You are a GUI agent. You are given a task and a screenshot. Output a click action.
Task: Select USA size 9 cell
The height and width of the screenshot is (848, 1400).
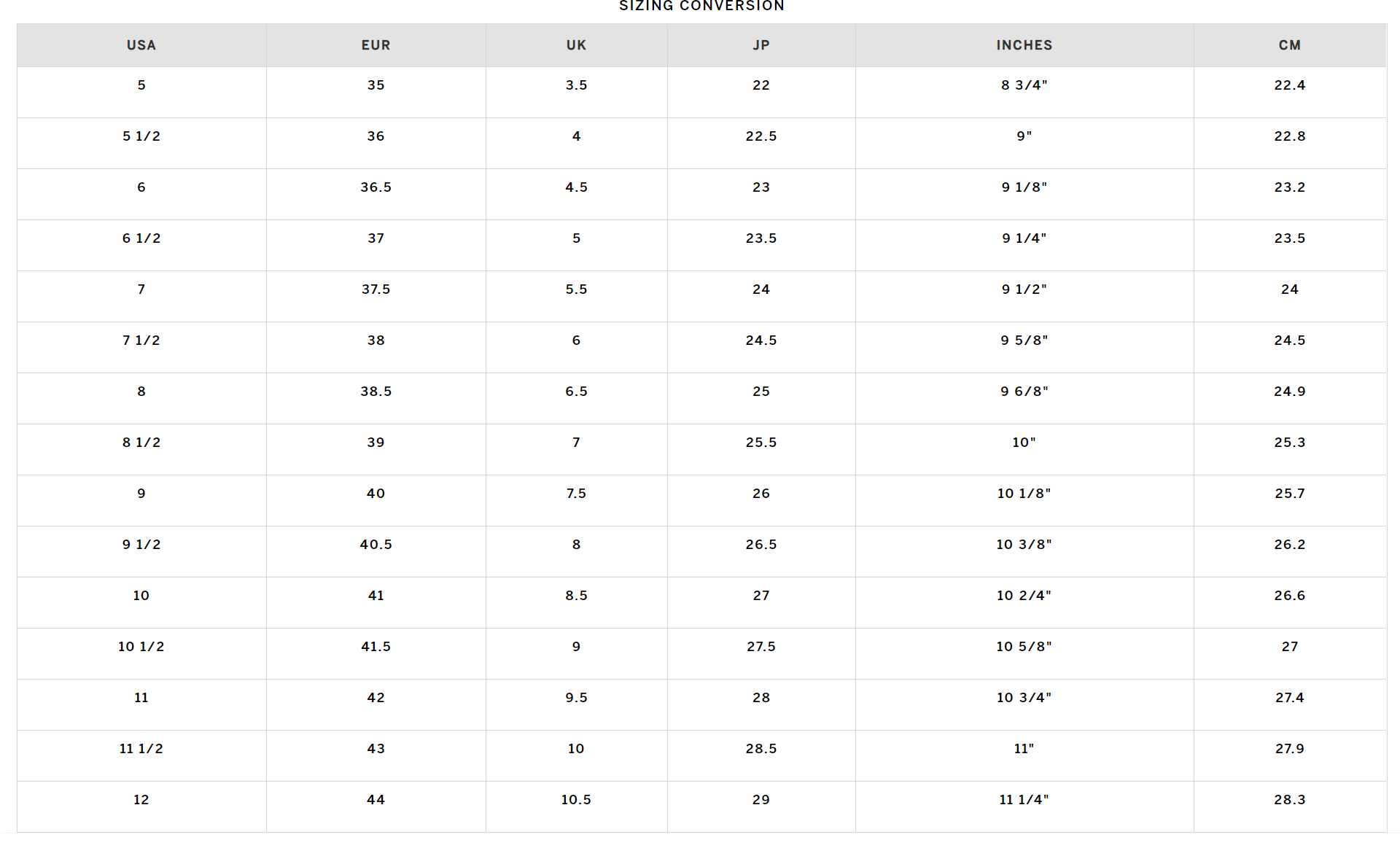pyautogui.click(x=141, y=494)
